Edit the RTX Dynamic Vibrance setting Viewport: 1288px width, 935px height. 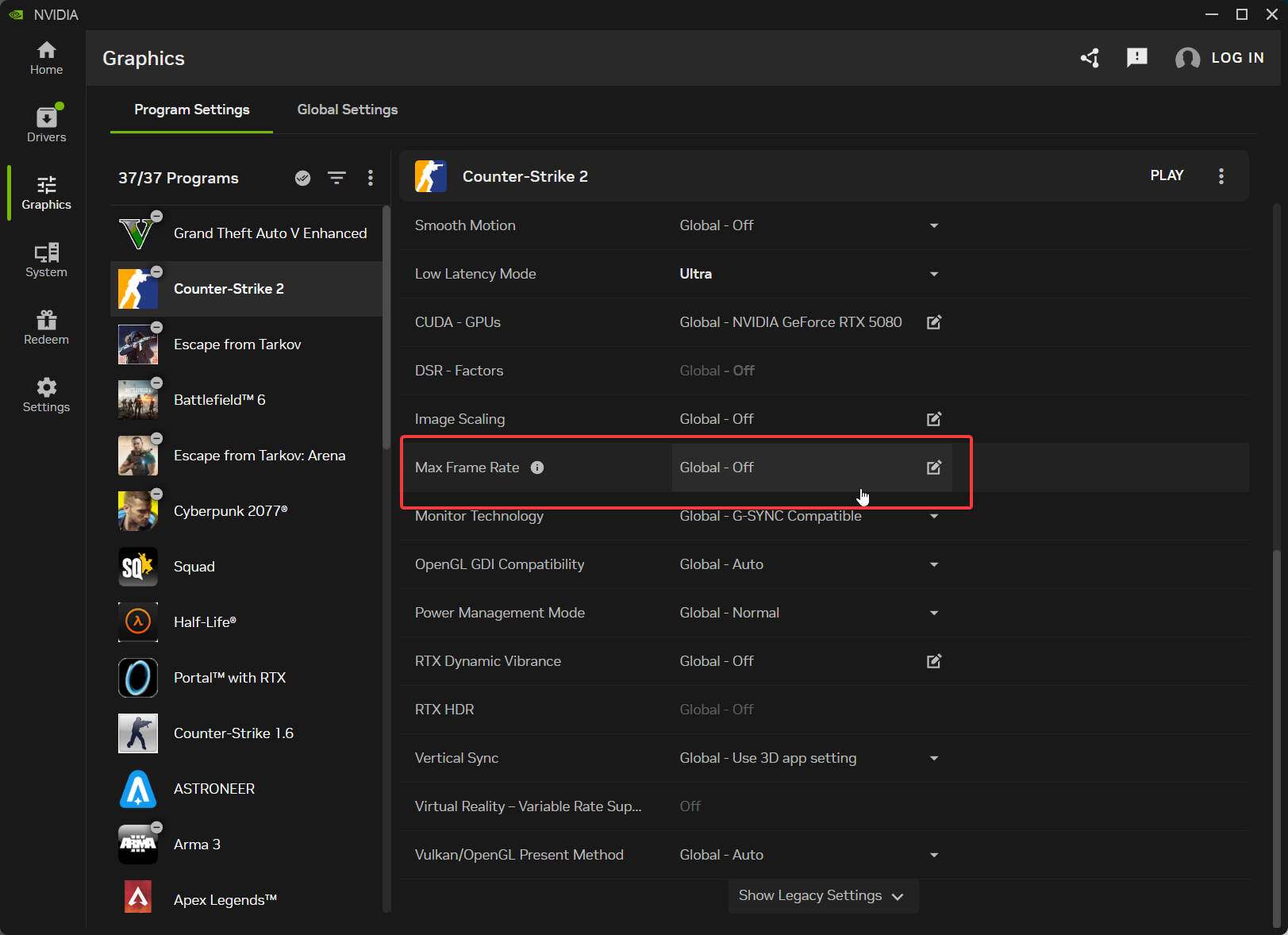tap(934, 661)
